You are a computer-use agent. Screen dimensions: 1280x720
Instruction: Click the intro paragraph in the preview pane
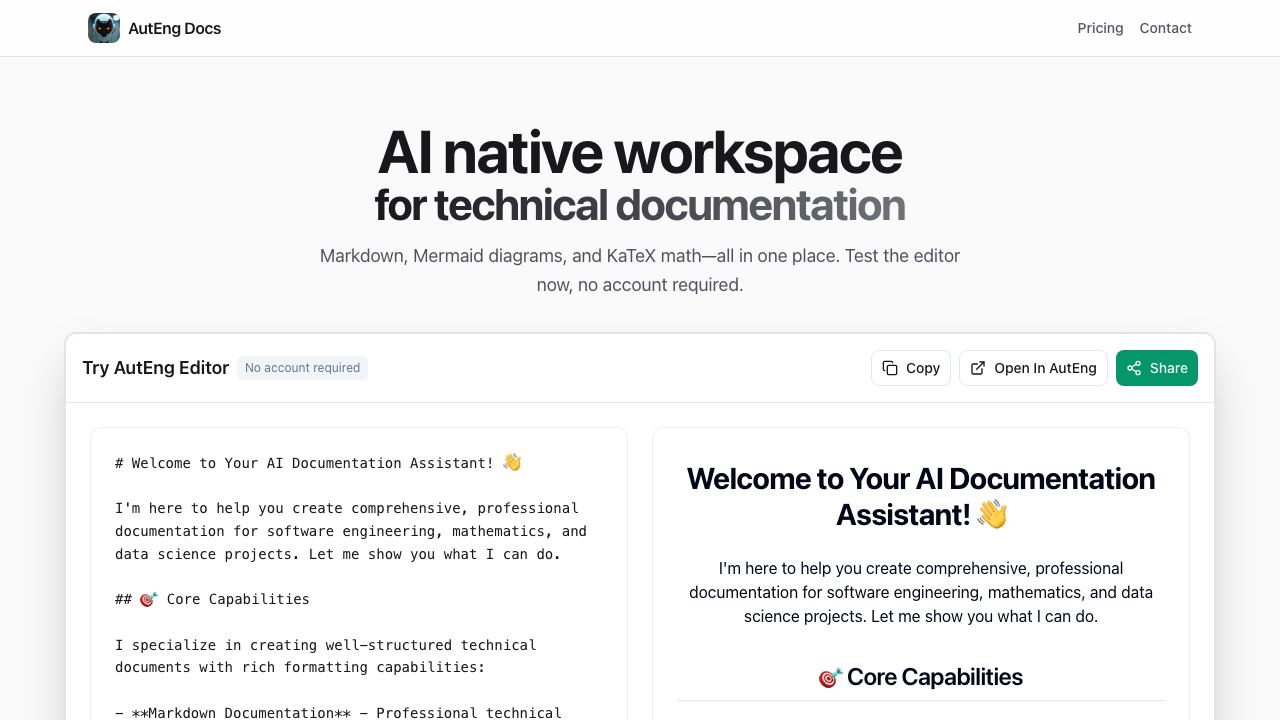[921, 592]
